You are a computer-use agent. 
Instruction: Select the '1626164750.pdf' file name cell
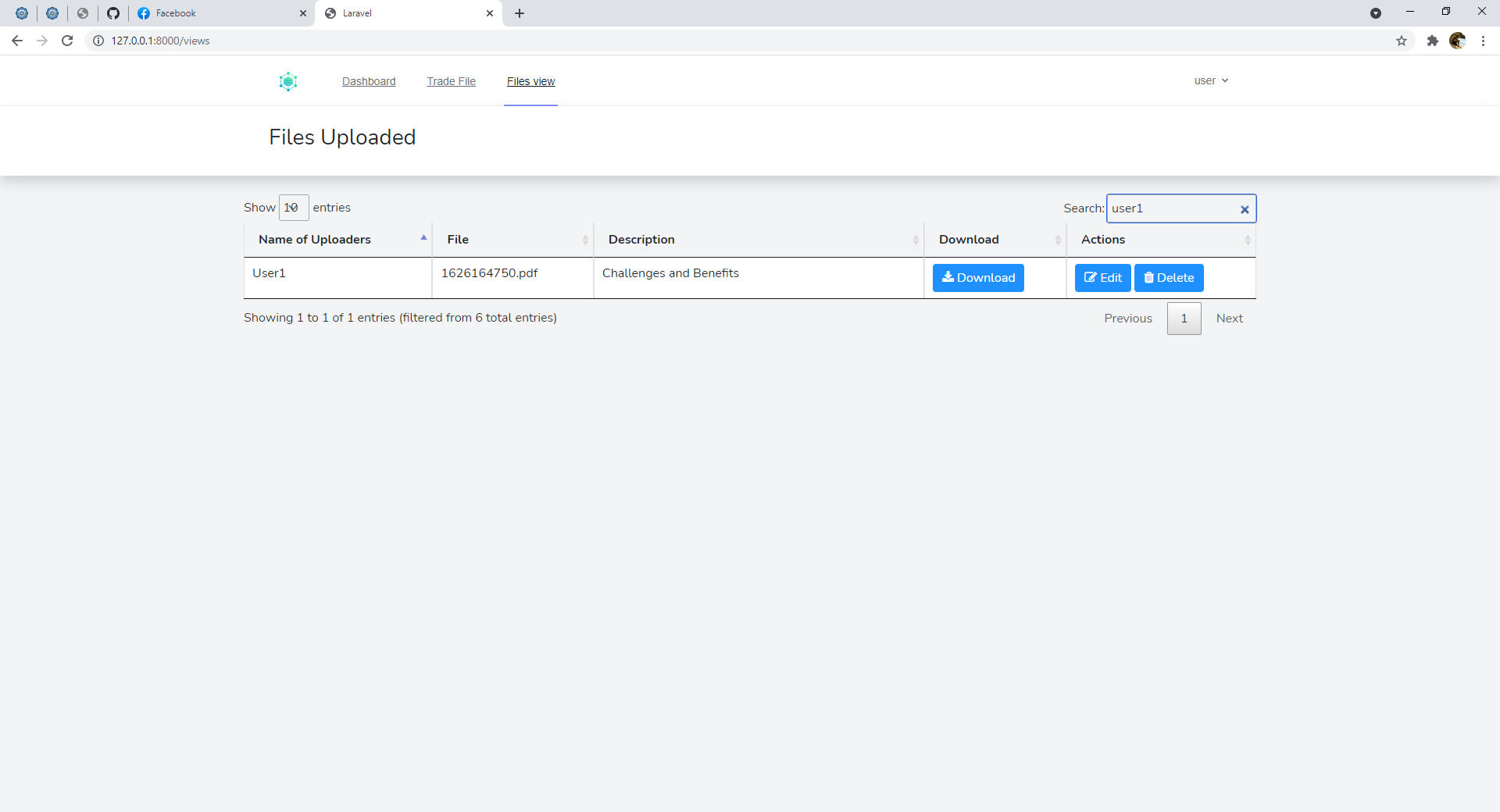click(513, 278)
